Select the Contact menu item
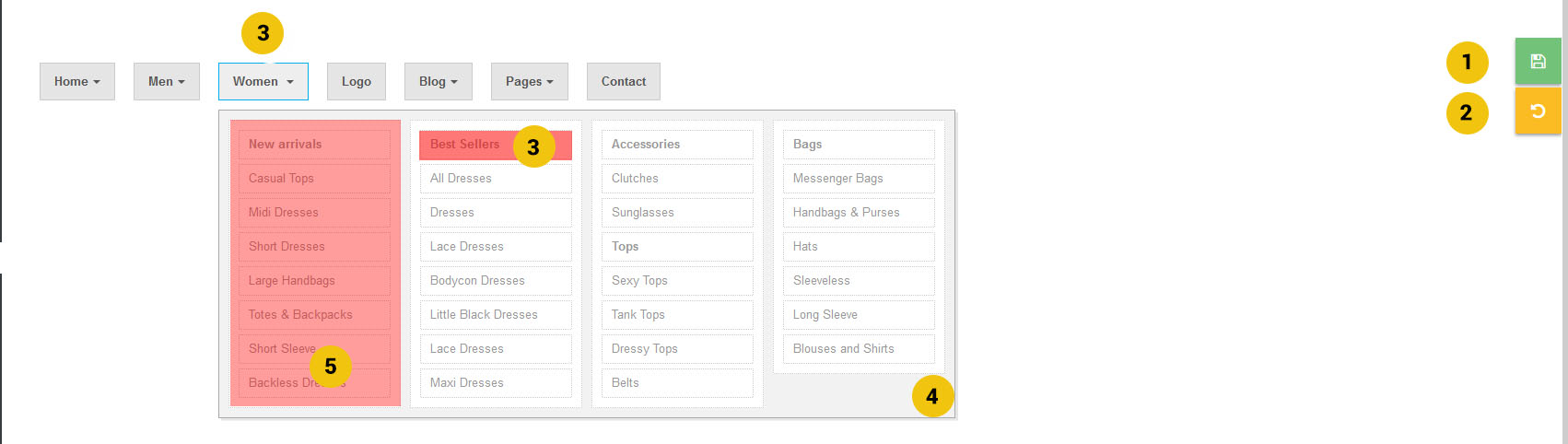This screenshot has height=444, width=1568. coord(624,81)
